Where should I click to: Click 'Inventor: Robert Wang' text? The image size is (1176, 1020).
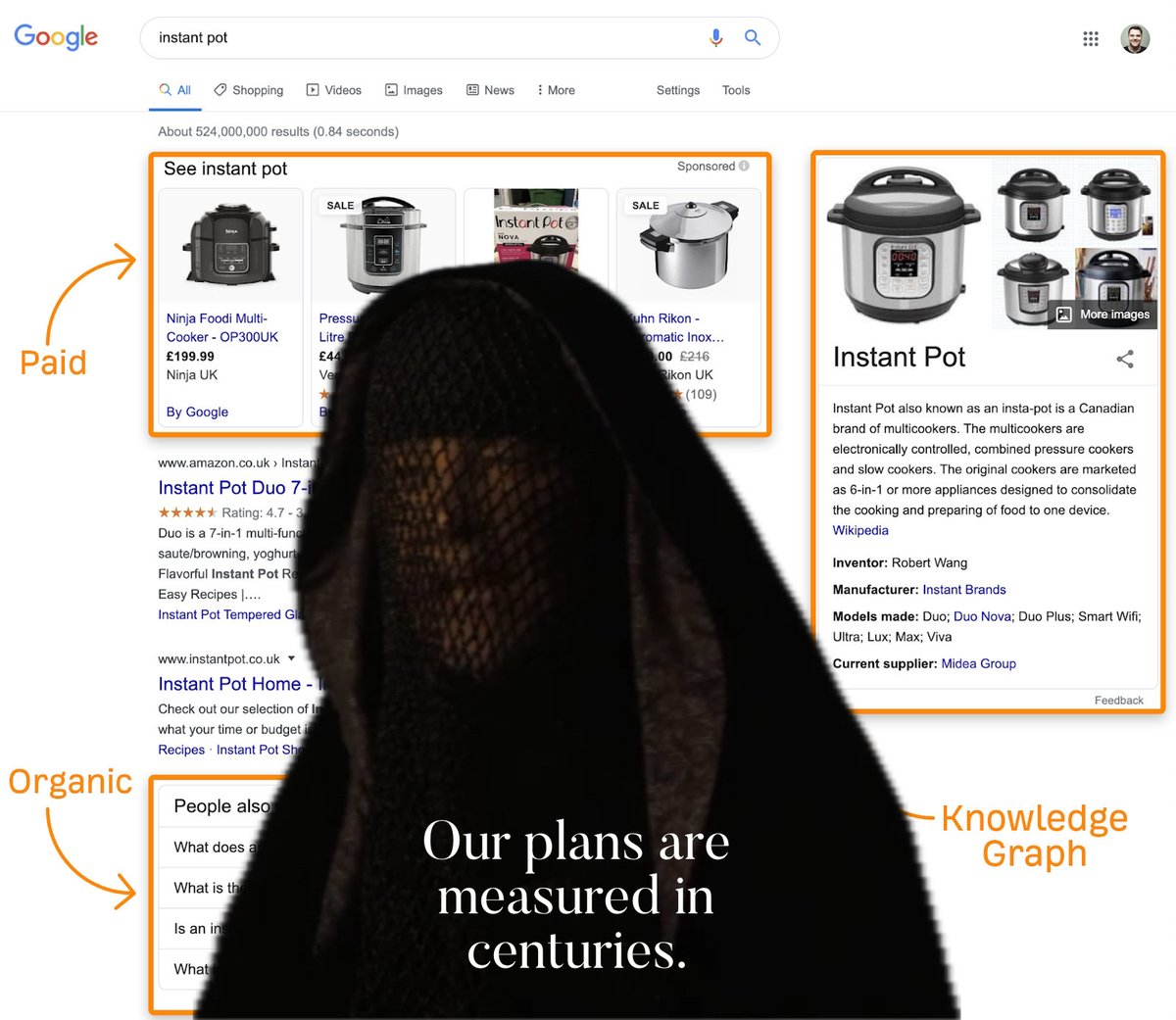point(900,562)
